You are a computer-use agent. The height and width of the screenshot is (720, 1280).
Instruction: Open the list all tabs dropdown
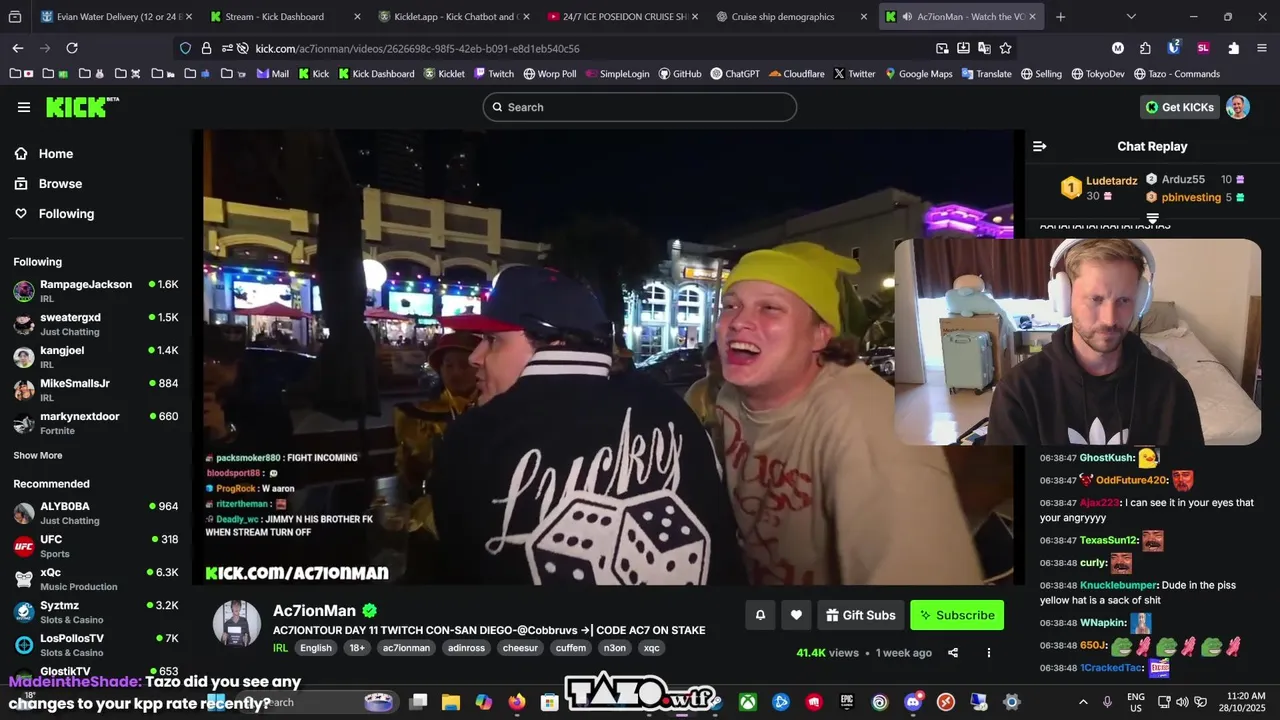point(1131,16)
